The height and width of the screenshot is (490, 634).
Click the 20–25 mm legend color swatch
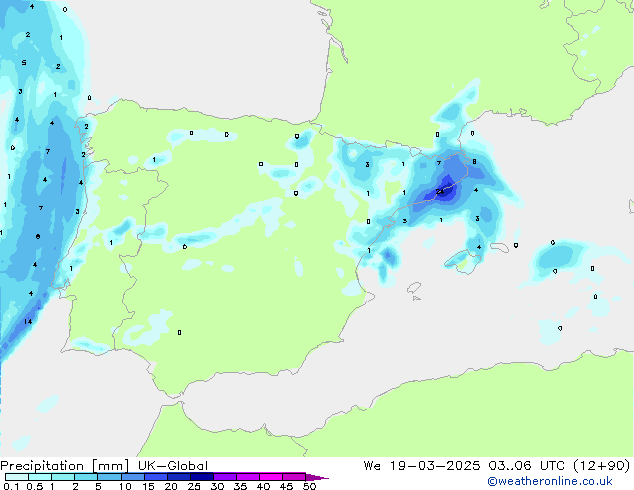coord(179,477)
